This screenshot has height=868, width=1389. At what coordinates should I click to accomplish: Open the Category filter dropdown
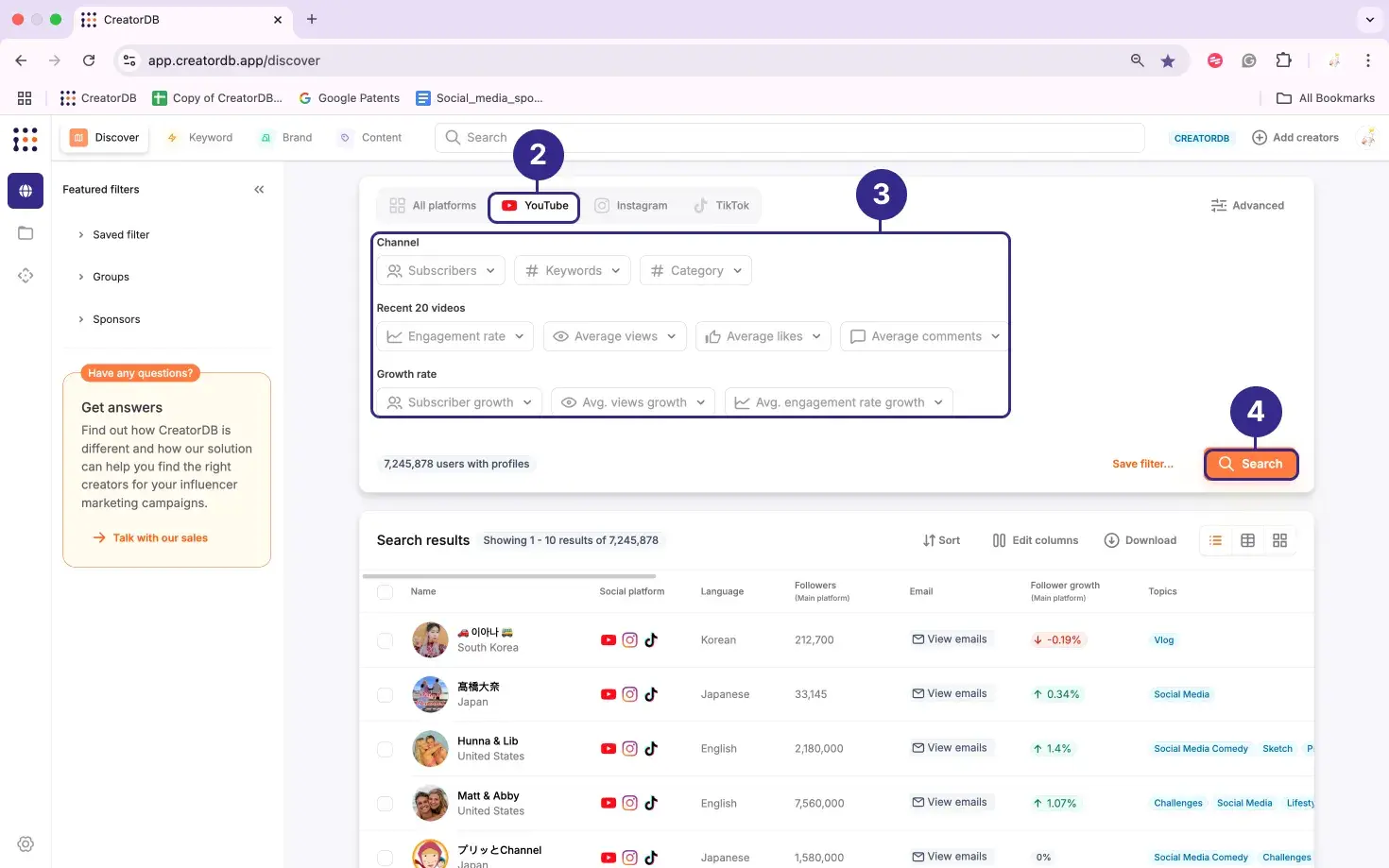[696, 271]
